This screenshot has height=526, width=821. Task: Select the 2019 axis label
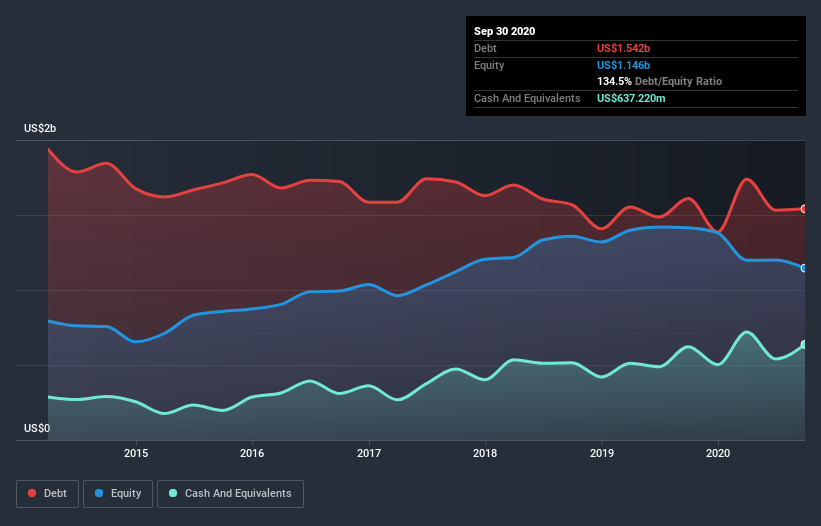602,453
